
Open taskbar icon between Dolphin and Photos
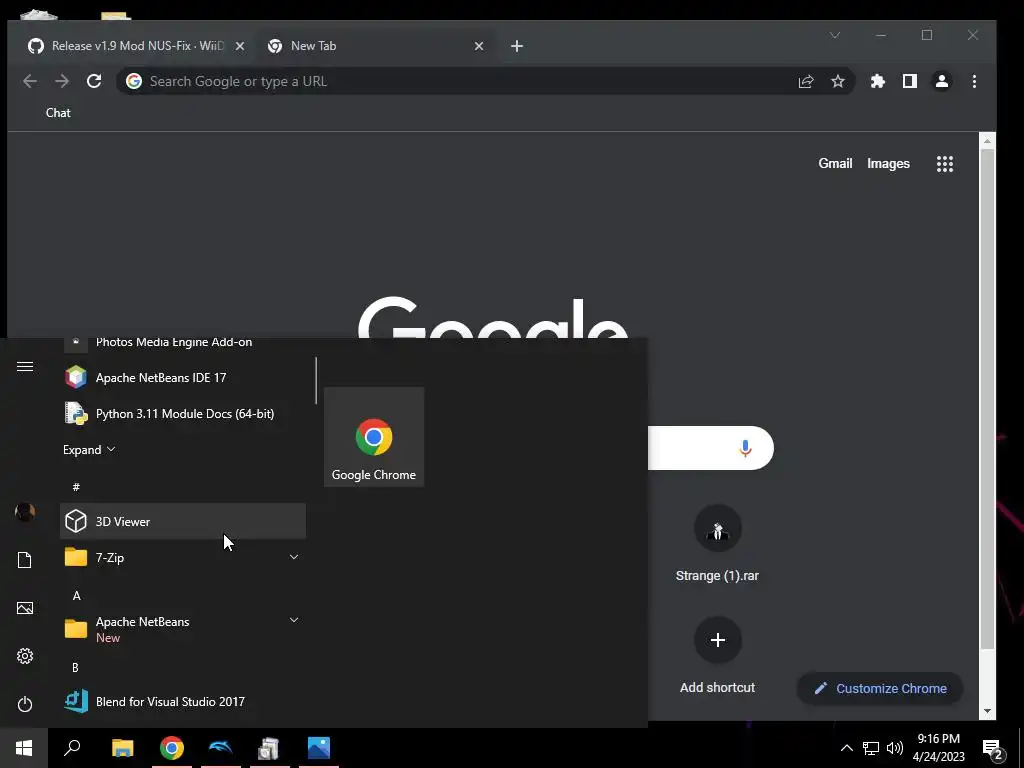click(x=269, y=748)
